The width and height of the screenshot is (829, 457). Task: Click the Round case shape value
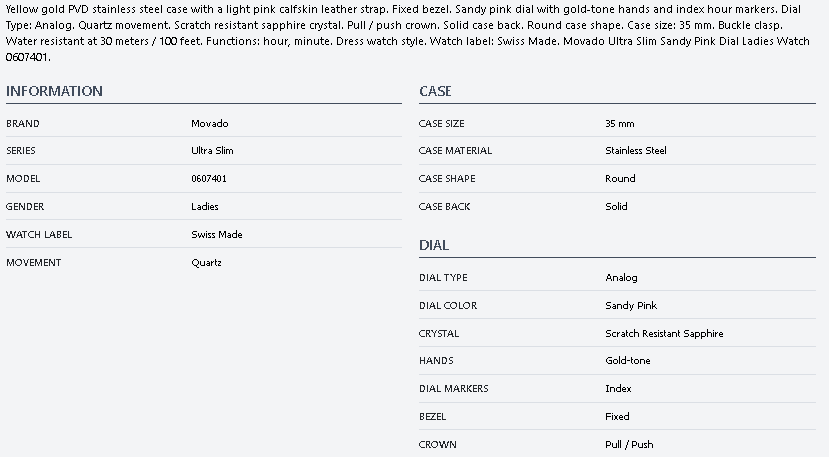pyautogui.click(x=620, y=179)
